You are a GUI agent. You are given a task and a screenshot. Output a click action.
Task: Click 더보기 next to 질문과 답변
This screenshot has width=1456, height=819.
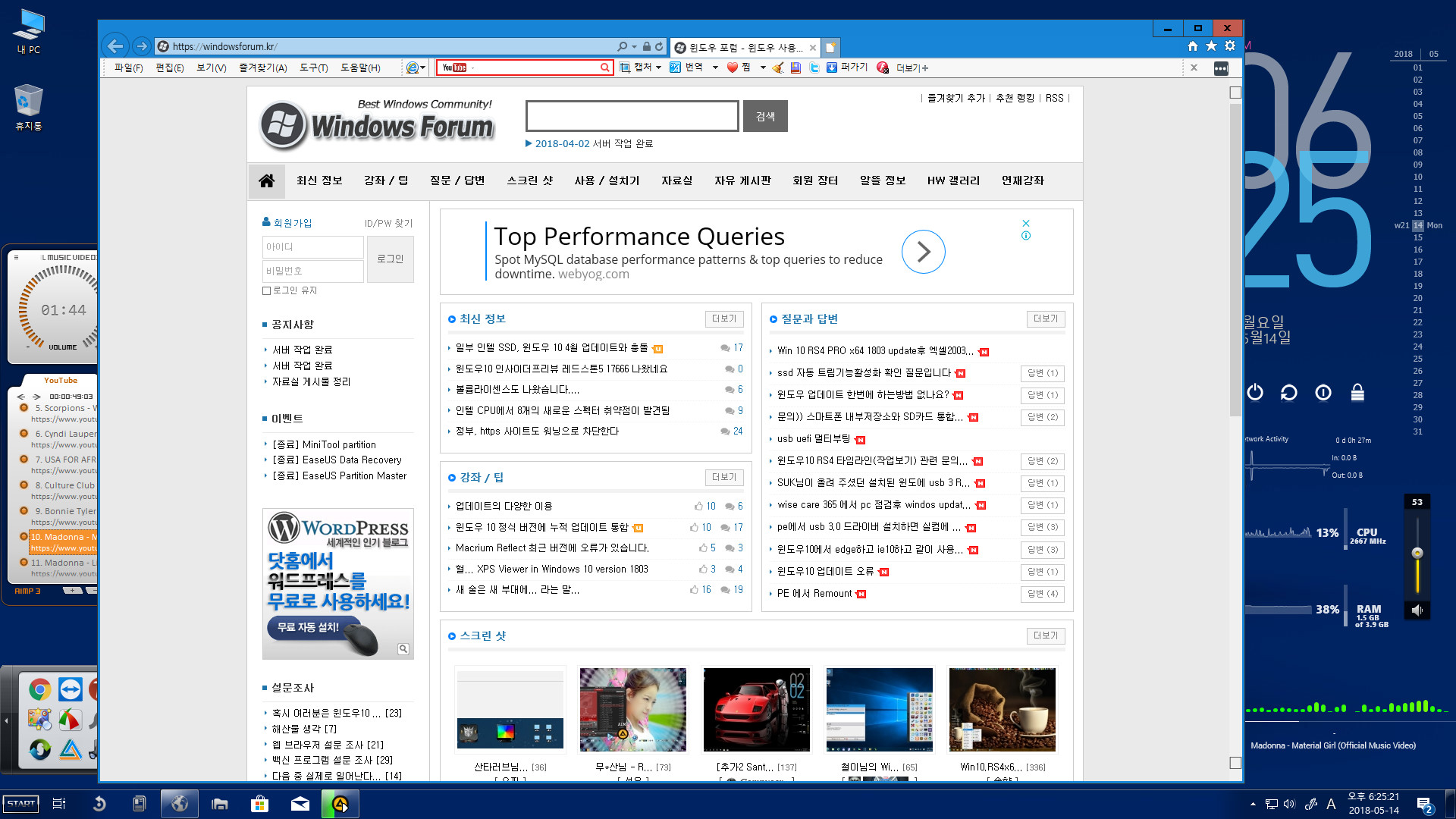click(1045, 318)
